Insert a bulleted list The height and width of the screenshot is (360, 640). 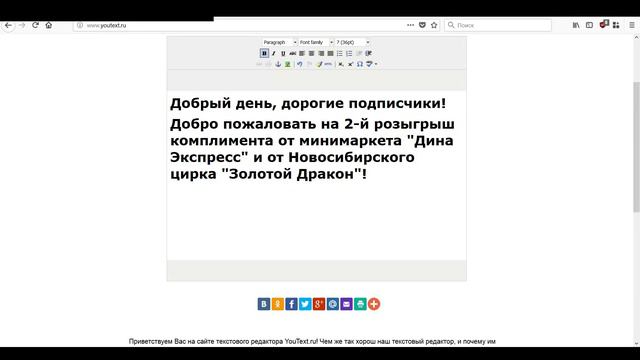tap(340, 53)
